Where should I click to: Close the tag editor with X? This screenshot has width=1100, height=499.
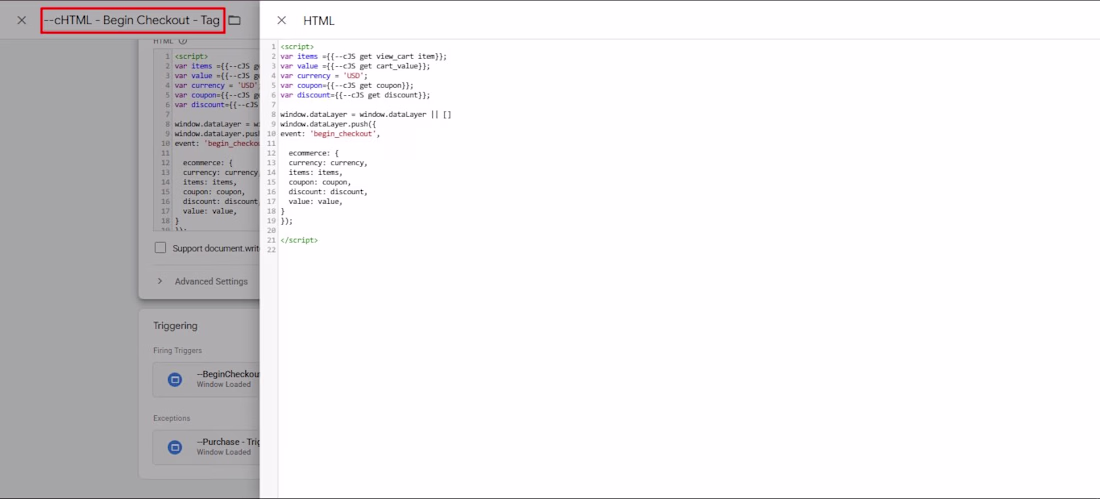[22, 20]
